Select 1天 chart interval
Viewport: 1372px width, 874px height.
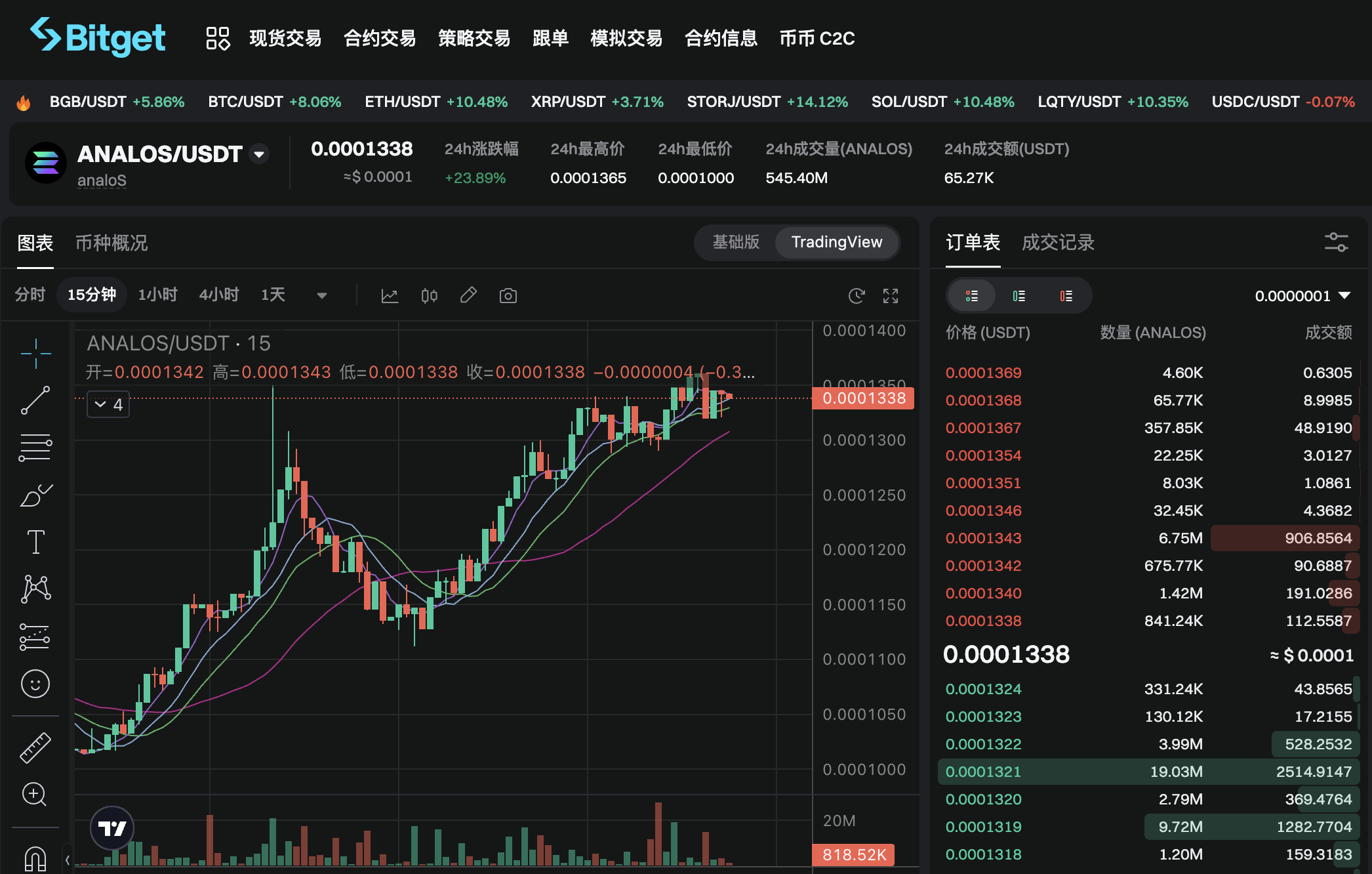pos(273,295)
